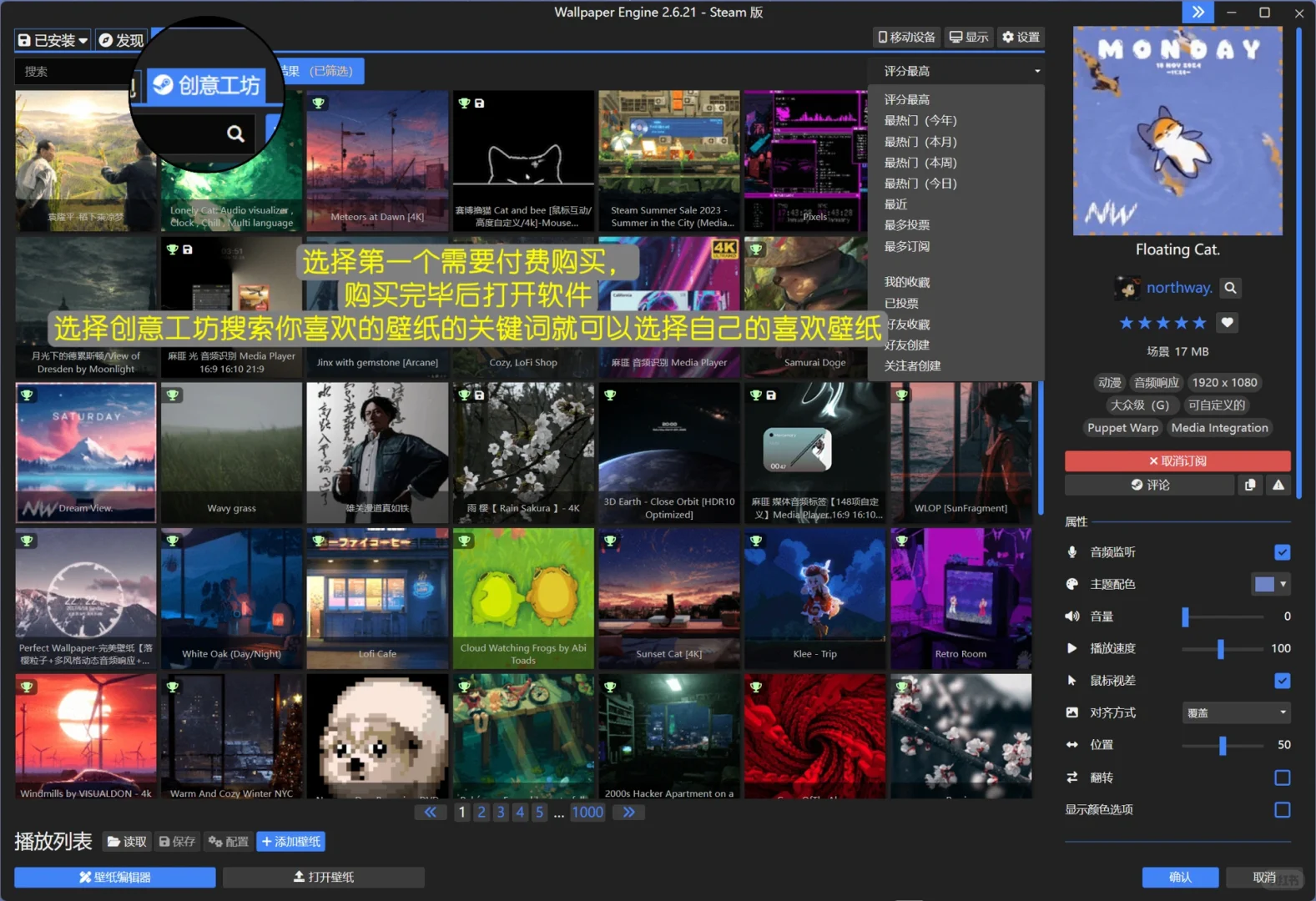Choose 关注者创建 in the sort list
This screenshot has height=901, width=1316.
[912, 365]
